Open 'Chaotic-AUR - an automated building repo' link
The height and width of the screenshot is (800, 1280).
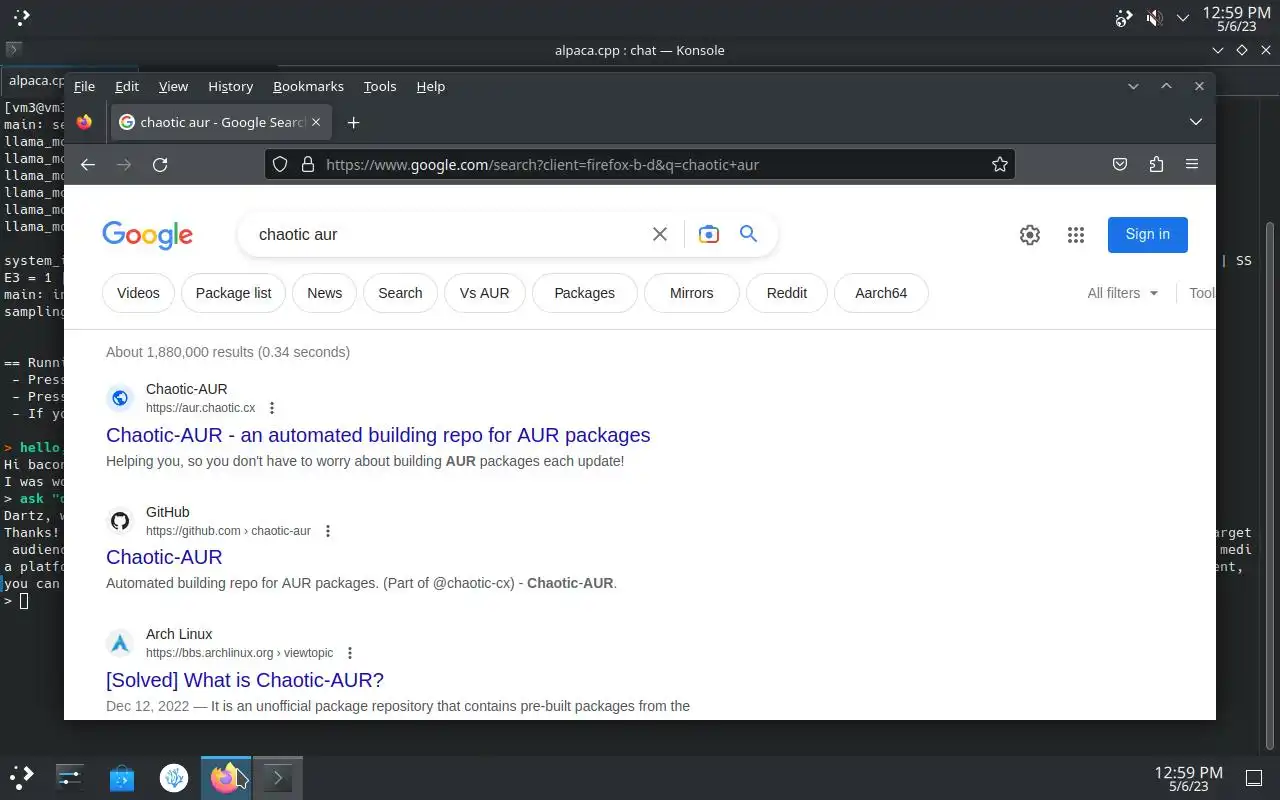[378, 435]
